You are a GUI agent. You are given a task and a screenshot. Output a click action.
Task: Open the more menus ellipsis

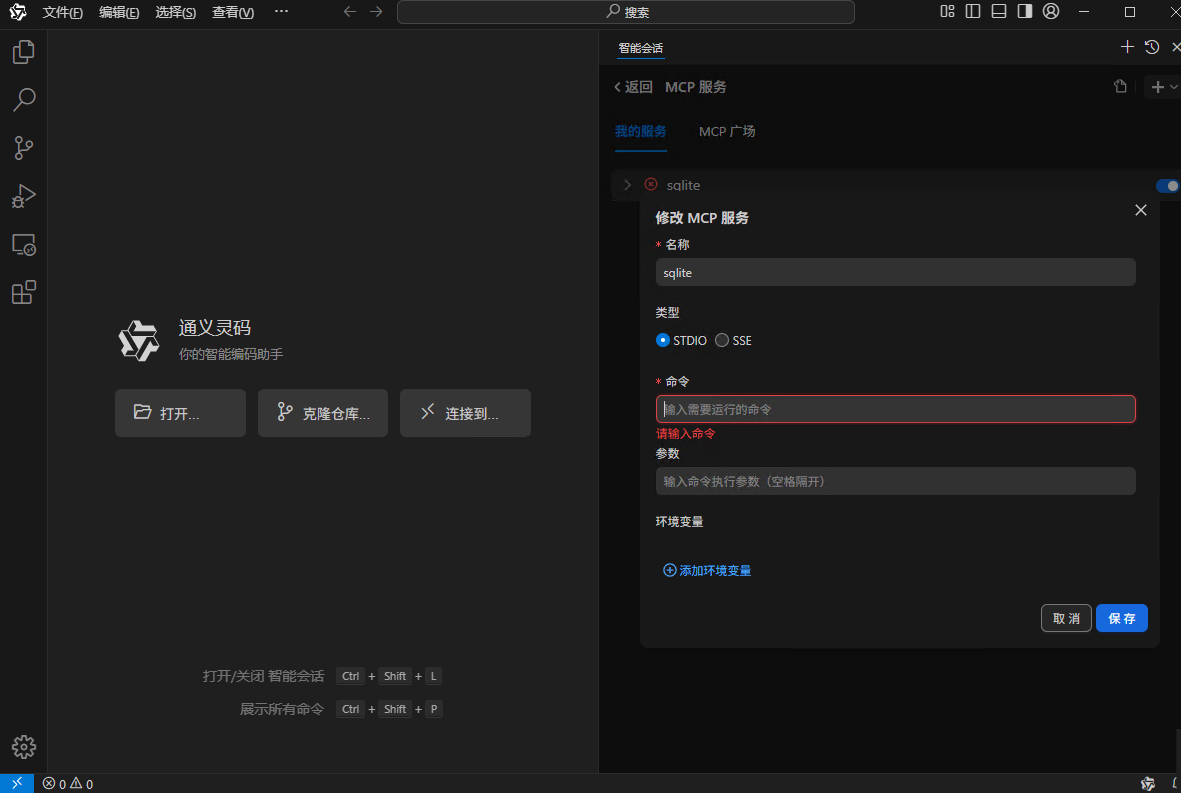[x=281, y=11]
